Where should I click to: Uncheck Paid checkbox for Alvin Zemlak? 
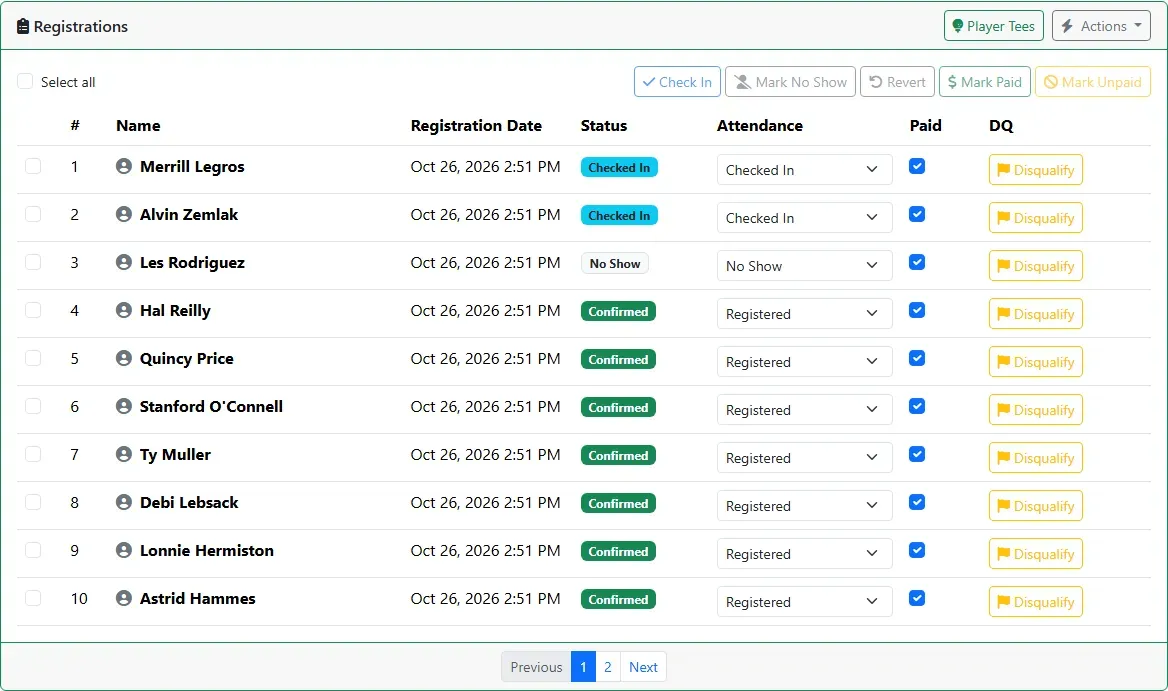pos(917,214)
